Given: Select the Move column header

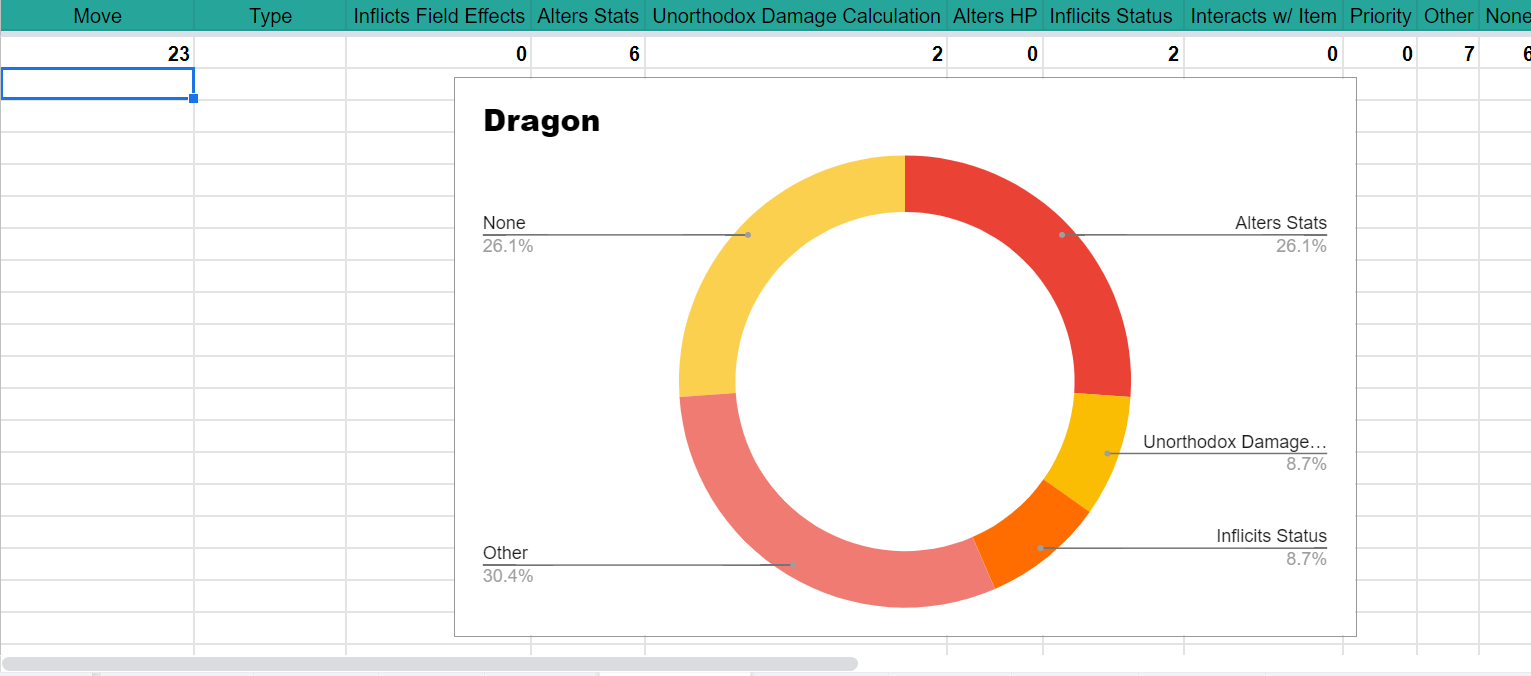Looking at the screenshot, I should pos(97,16).
